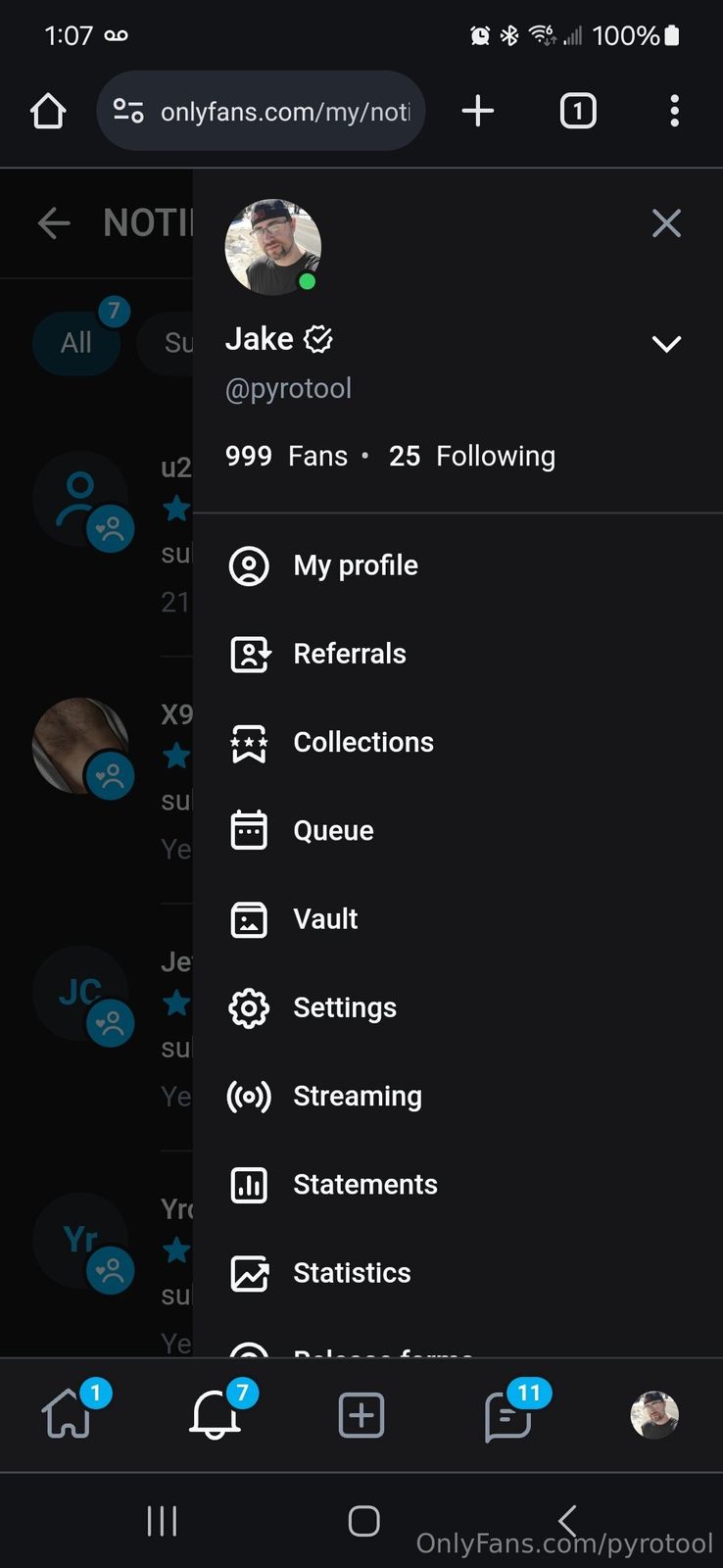This screenshot has height=1568, width=723.
Task: Go to Queue in the menu
Action: click(333, 831)
